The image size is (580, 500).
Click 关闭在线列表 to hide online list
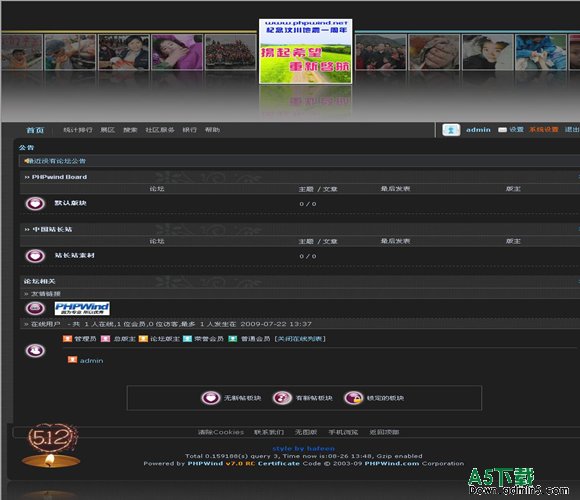(300, 339)
